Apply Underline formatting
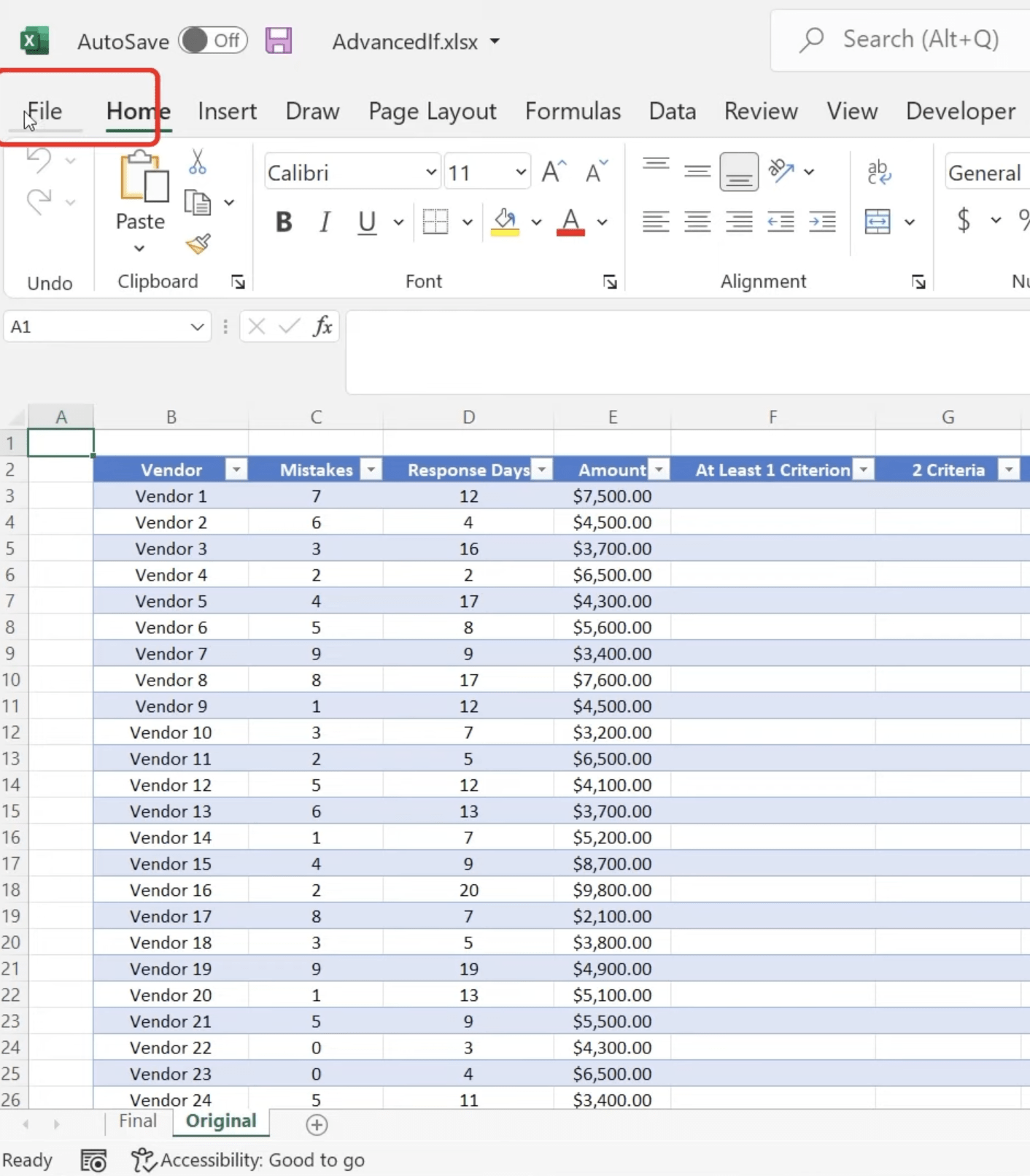1030x1176 pixels. [367, 221]
